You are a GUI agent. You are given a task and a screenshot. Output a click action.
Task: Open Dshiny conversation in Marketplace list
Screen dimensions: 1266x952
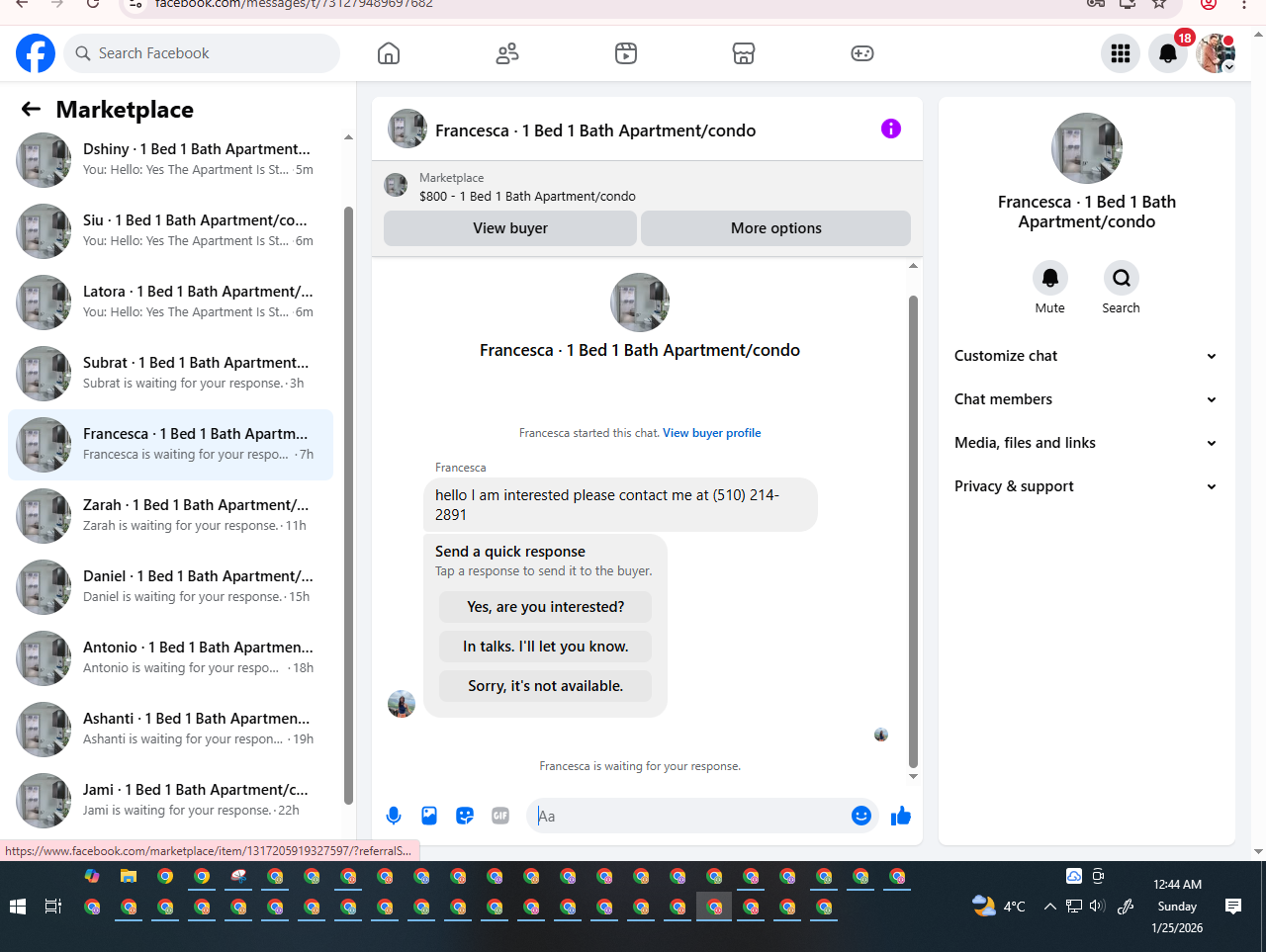[170, 160]
